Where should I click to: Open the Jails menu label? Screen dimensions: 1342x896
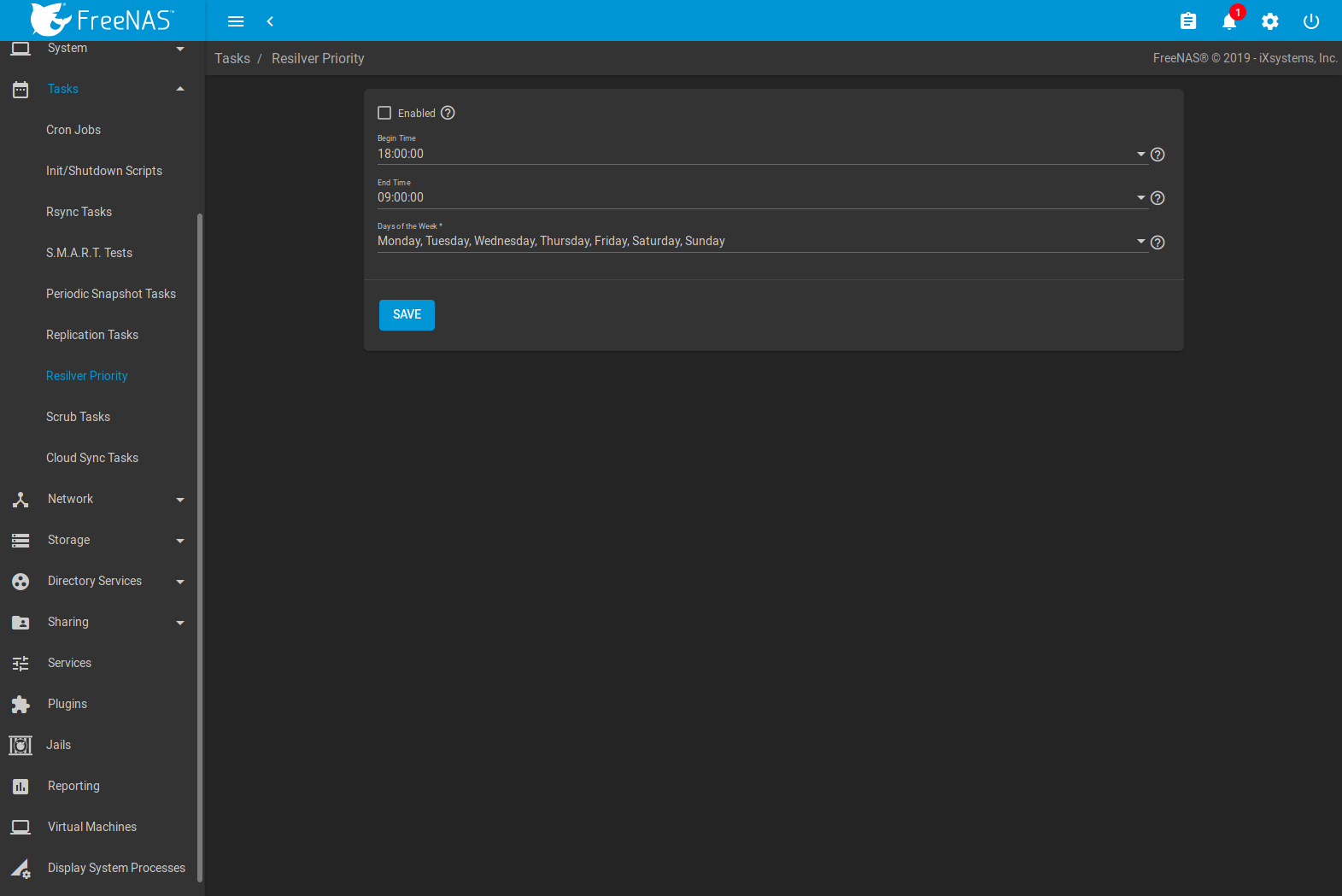tap(58, 745)
